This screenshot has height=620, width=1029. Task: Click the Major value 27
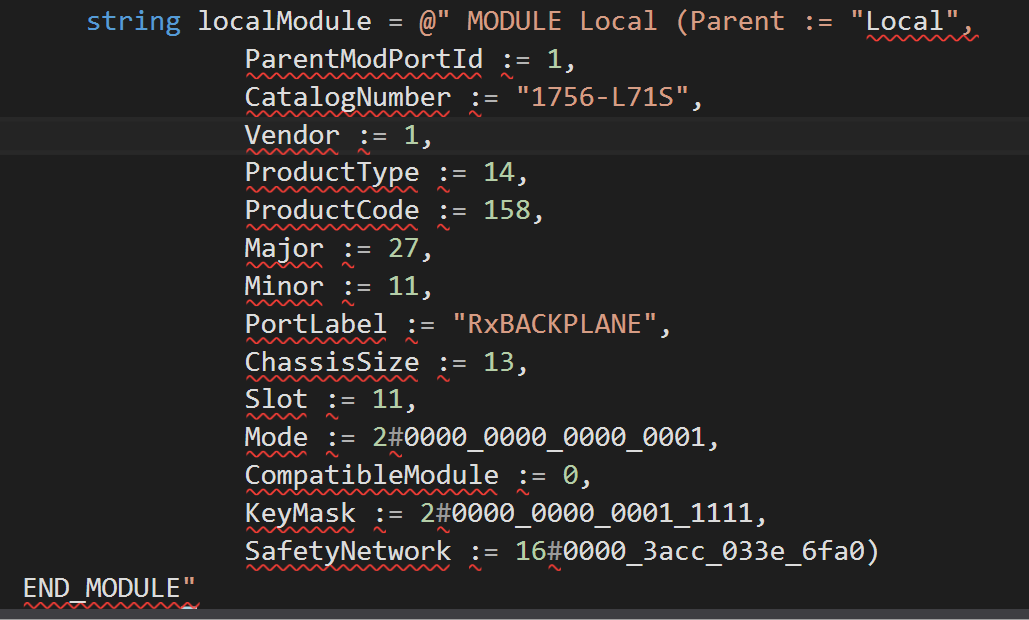tap(404, 249)
